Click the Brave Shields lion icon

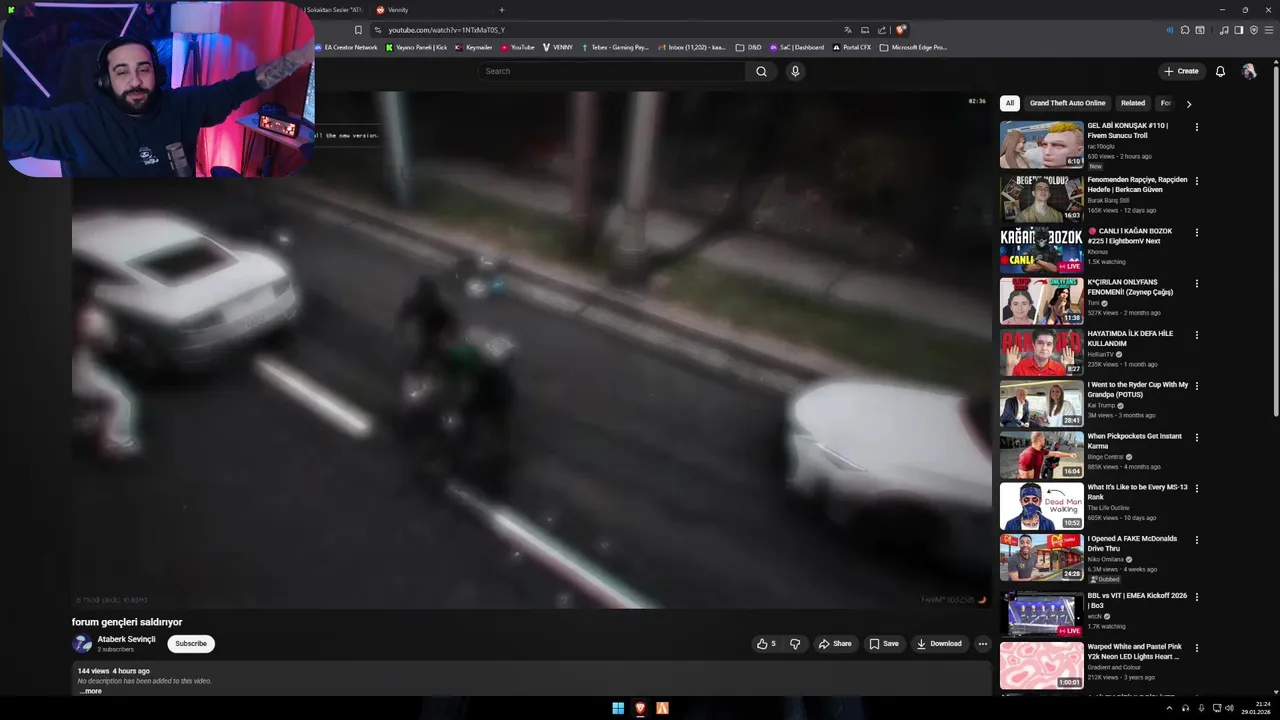[901, 30]
